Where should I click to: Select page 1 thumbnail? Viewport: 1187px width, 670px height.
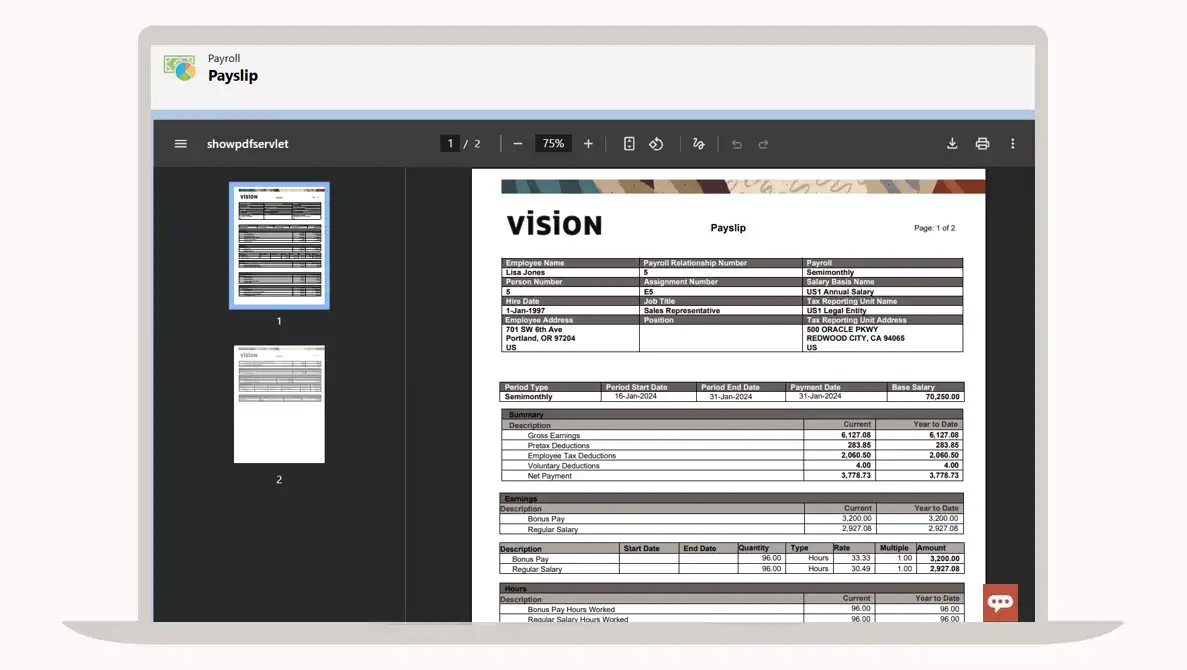[x=279, y=245]
